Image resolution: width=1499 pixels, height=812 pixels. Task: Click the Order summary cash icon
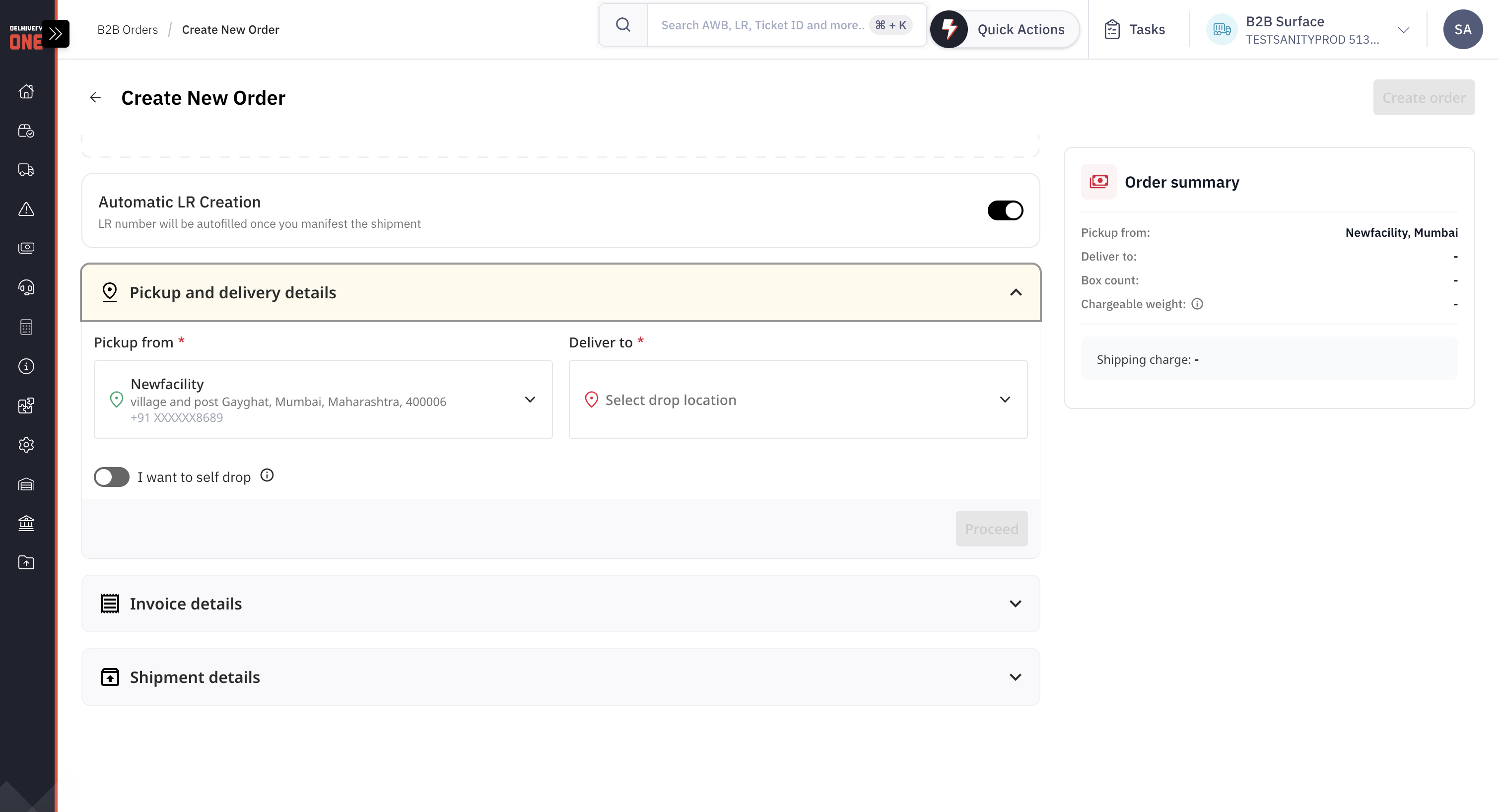coord(1098,182)
